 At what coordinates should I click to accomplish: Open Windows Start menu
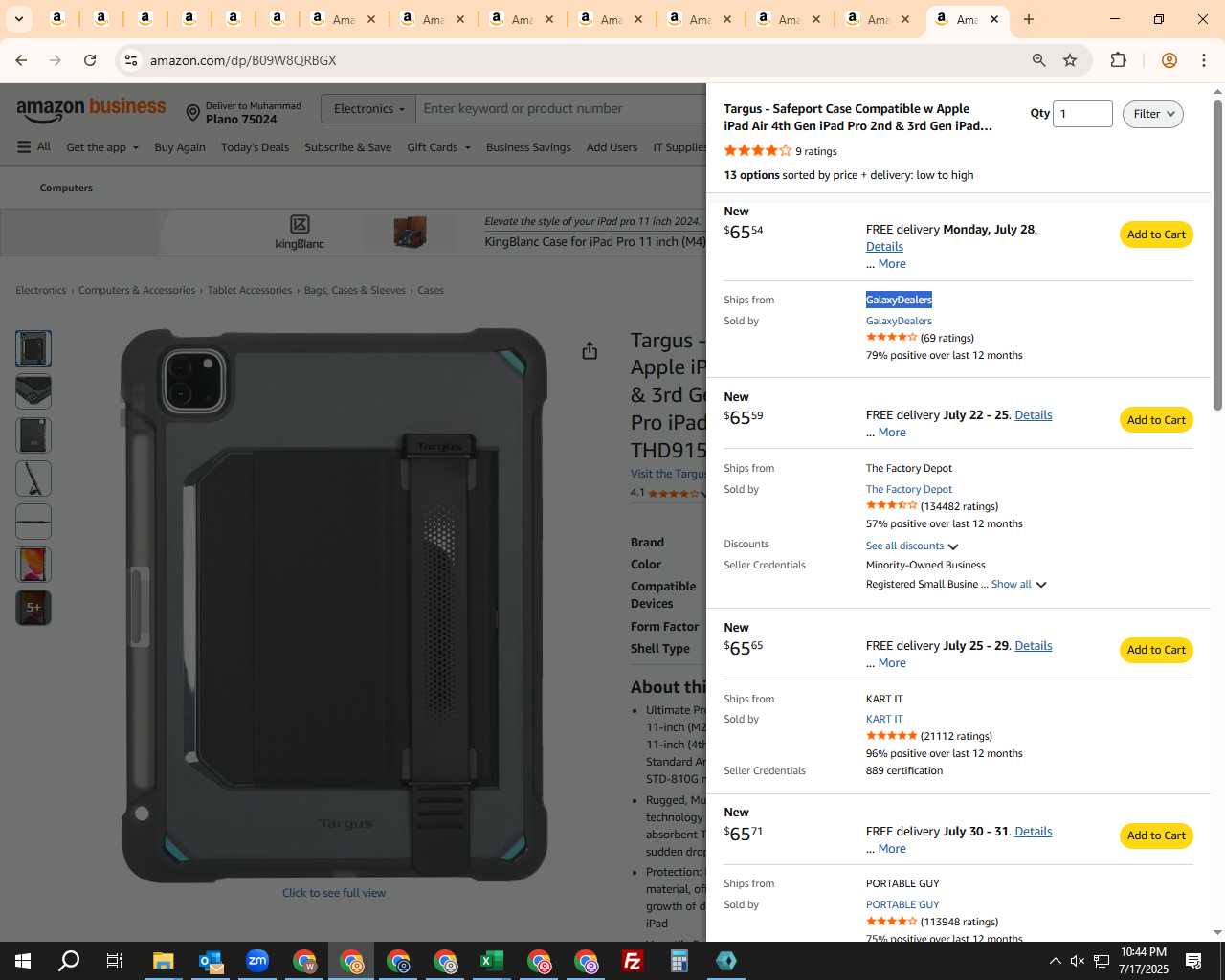[x=23, y=961]
